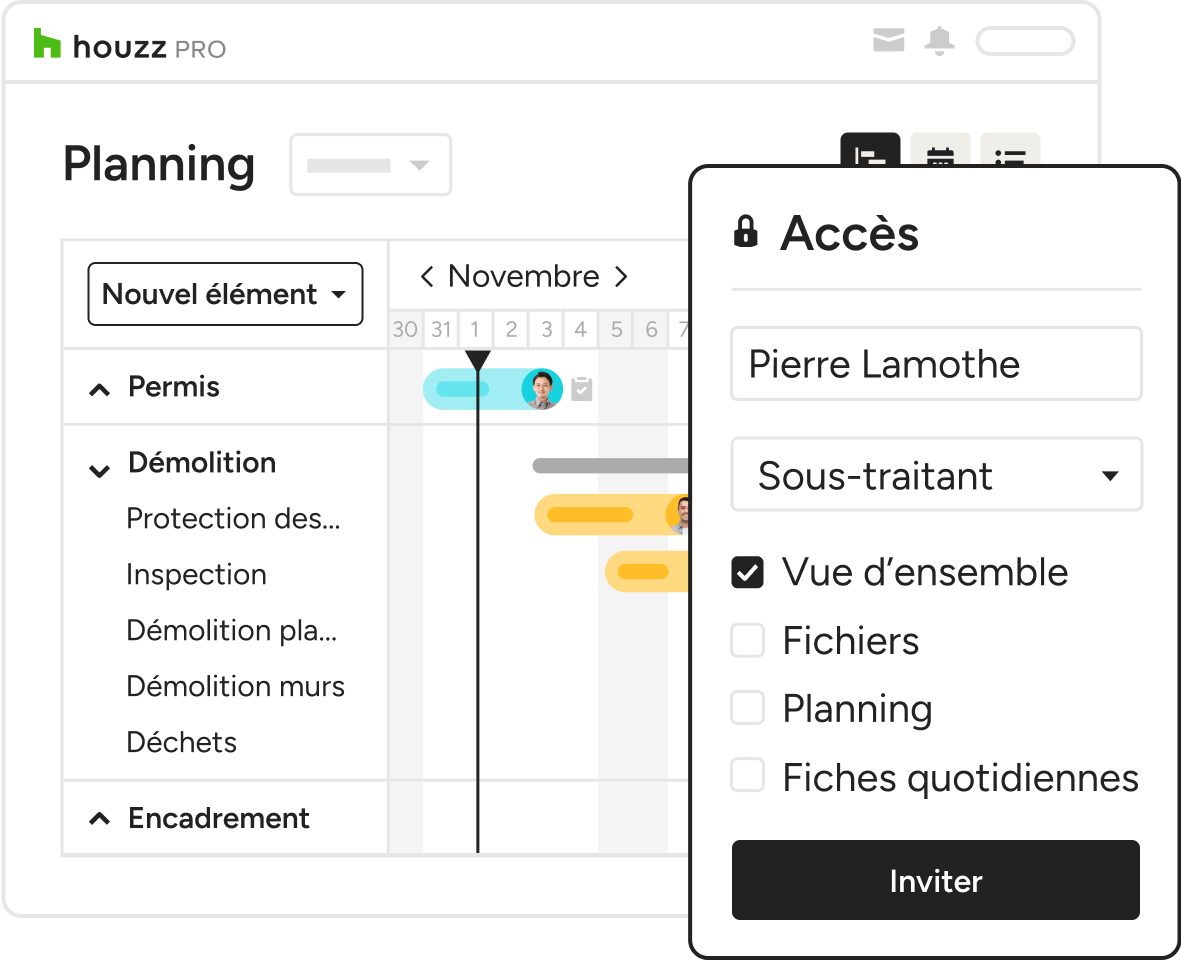This screenshot has width=1181, height=960.
Task: Enable the Fichiers checkbox
Action: [747, 641]
